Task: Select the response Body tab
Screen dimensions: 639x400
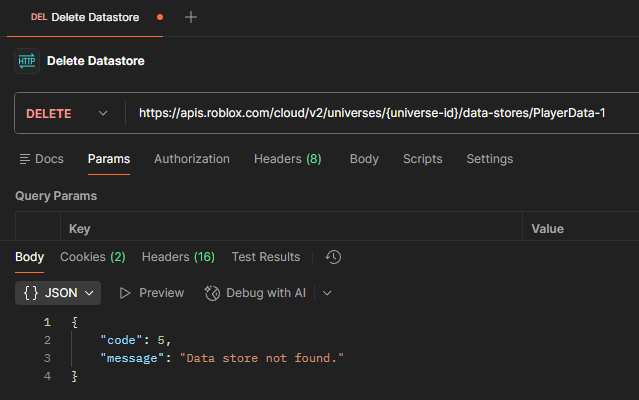Action: [29, 257]
